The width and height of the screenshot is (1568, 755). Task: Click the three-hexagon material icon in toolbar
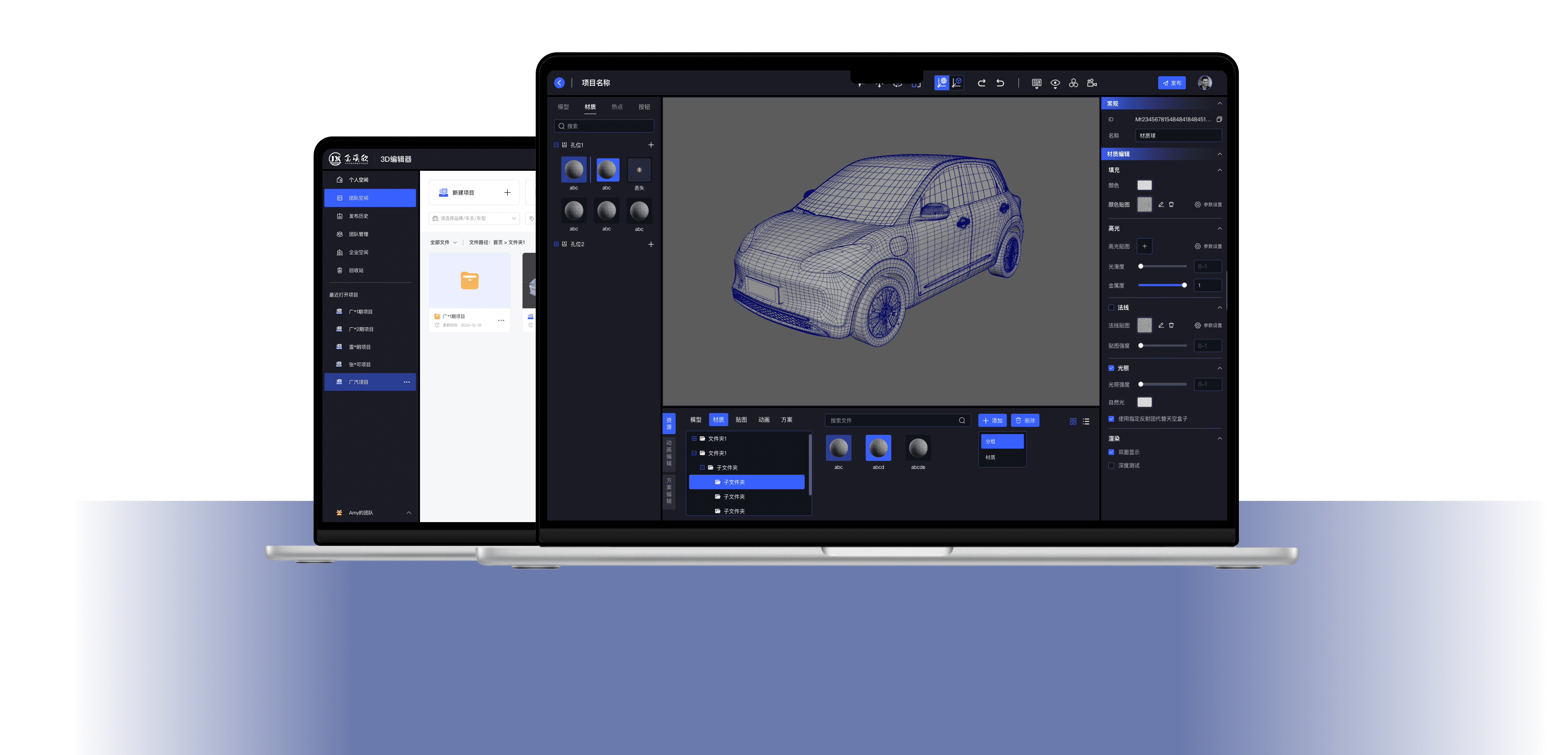[x=1073, y=83]
